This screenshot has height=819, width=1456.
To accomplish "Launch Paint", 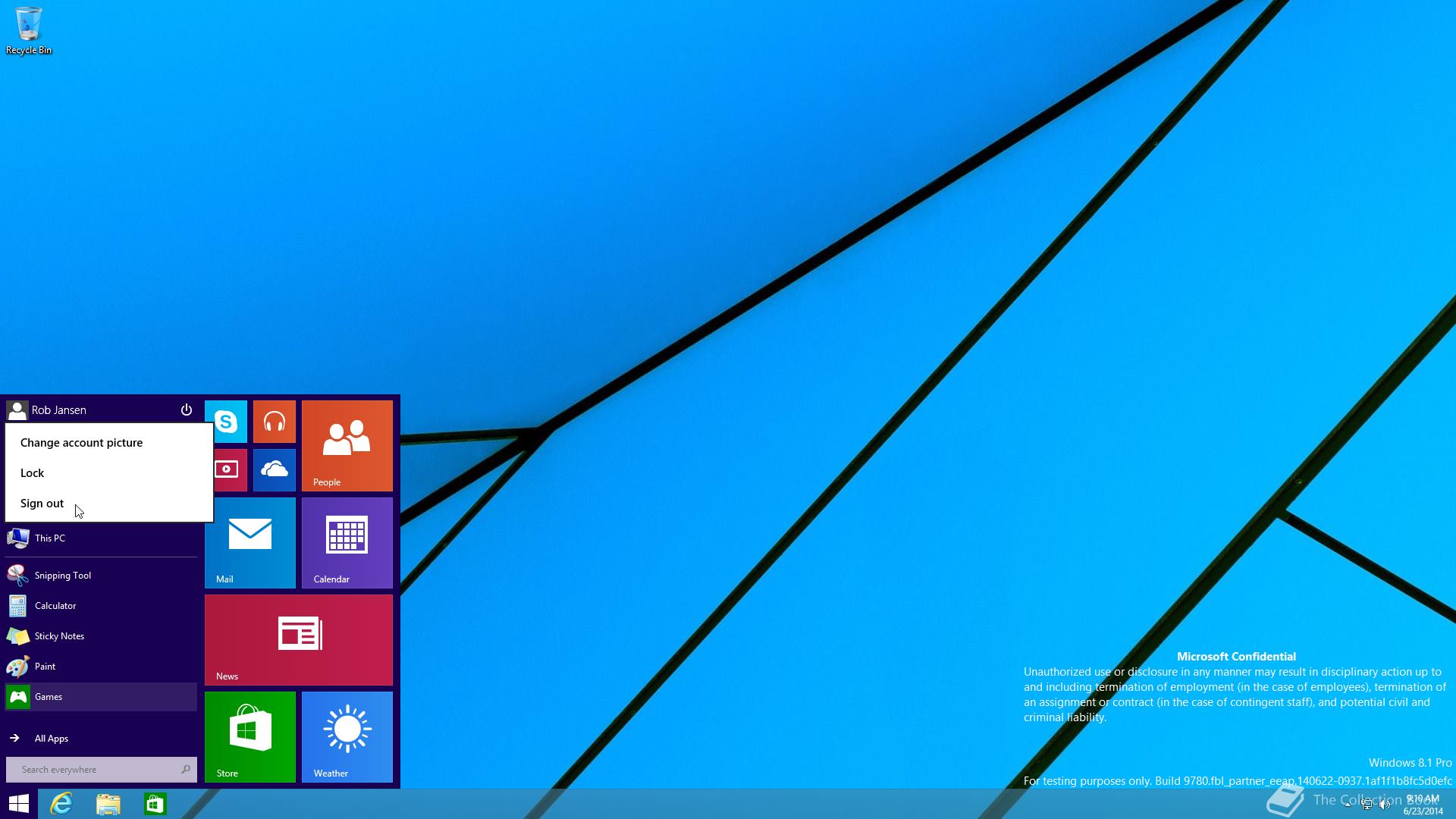I will coord(102,667).
